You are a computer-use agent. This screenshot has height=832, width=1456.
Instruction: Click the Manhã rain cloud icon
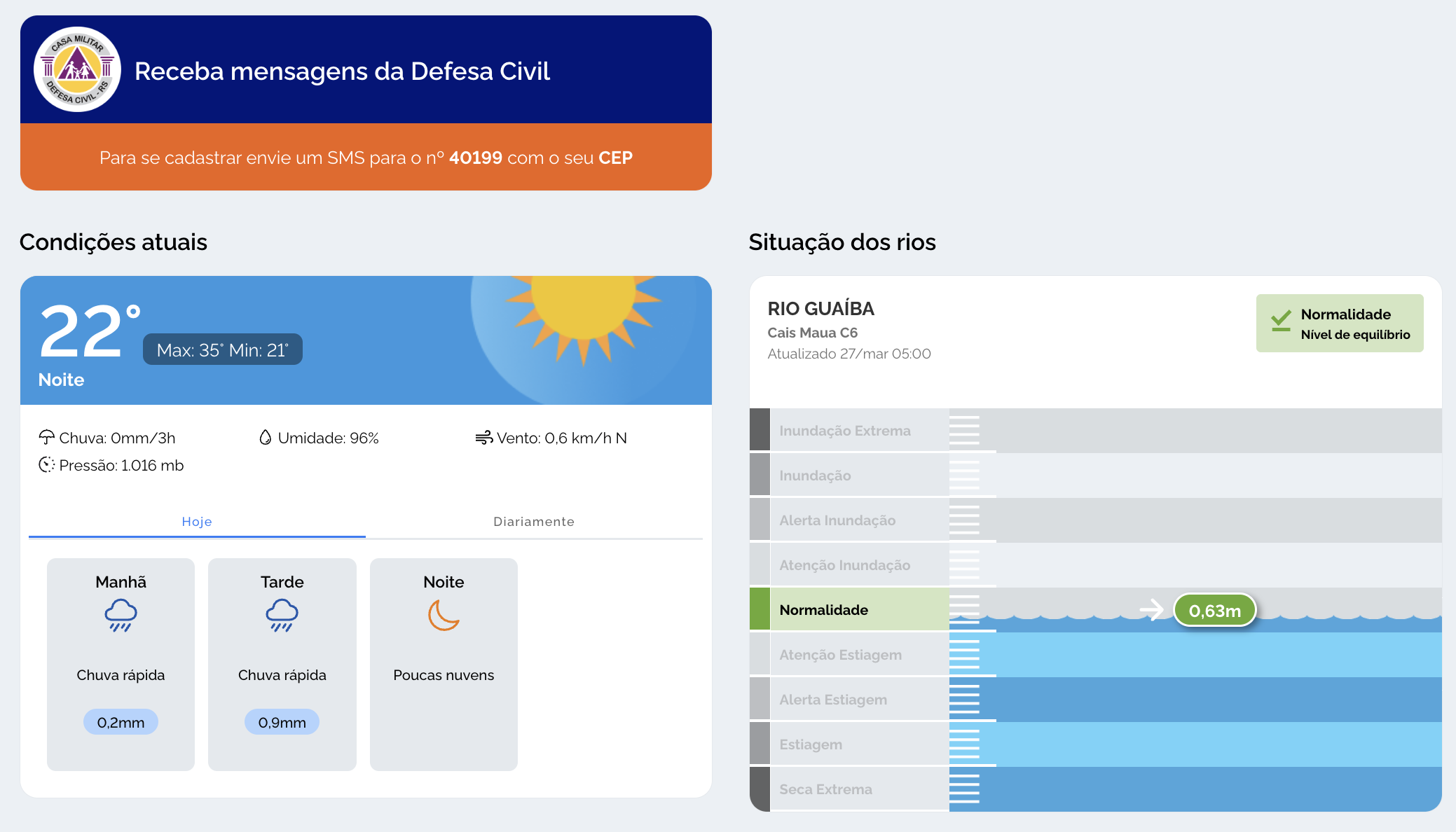click(x=121, y=616)
